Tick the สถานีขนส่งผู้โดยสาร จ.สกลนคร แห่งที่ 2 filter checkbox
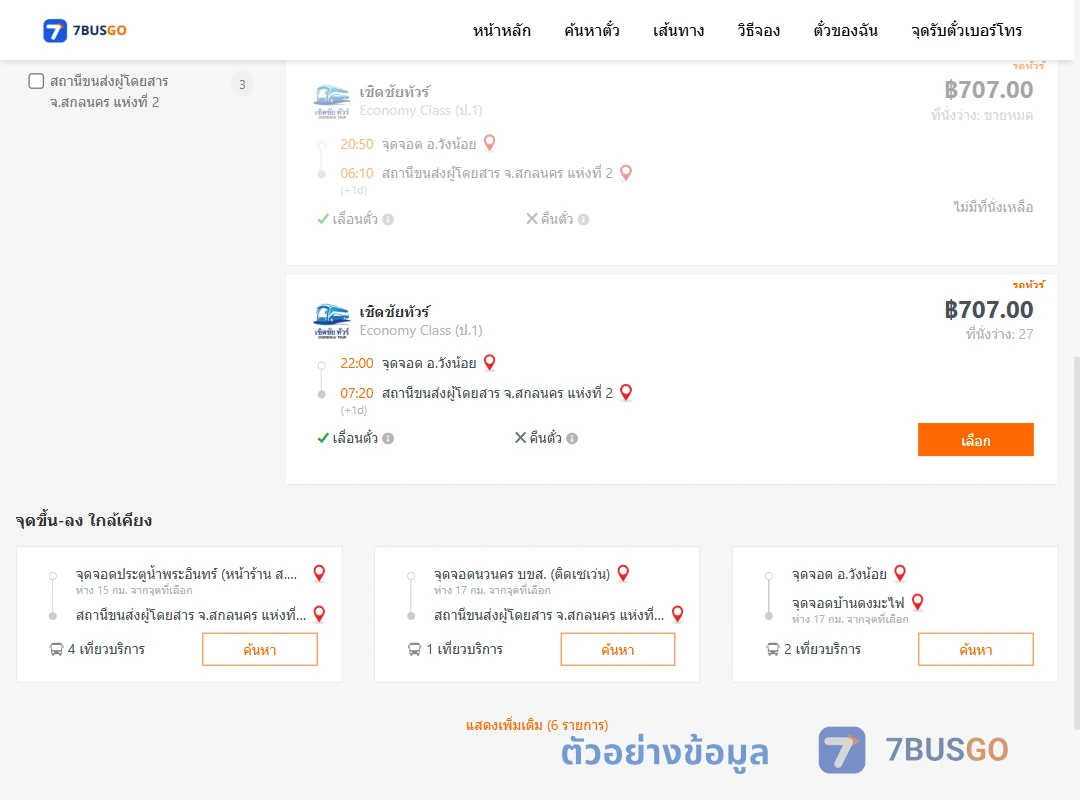Image resolution: width=1080 pixels, height=800 pixels. click(x=36, y=81)
